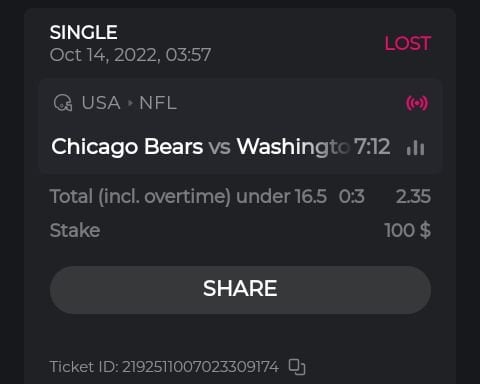The width and height of the screenshot is (480, 384).
Task: Open the NFL league link
Action: [158, 103]
